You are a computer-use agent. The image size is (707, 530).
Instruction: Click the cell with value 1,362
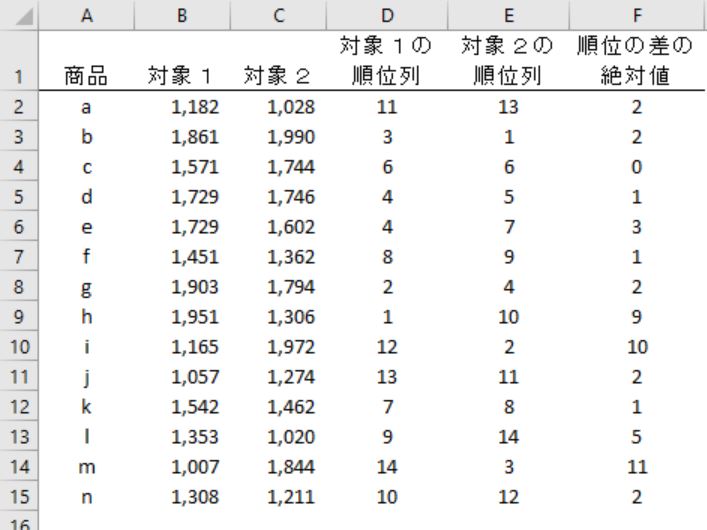pos(278,256)
